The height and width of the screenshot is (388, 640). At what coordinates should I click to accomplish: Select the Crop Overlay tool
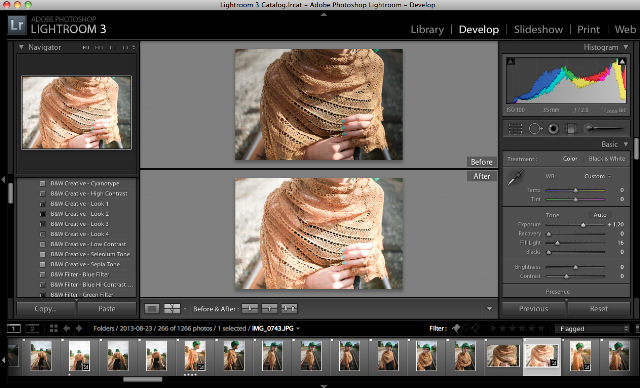coord(515,129)
